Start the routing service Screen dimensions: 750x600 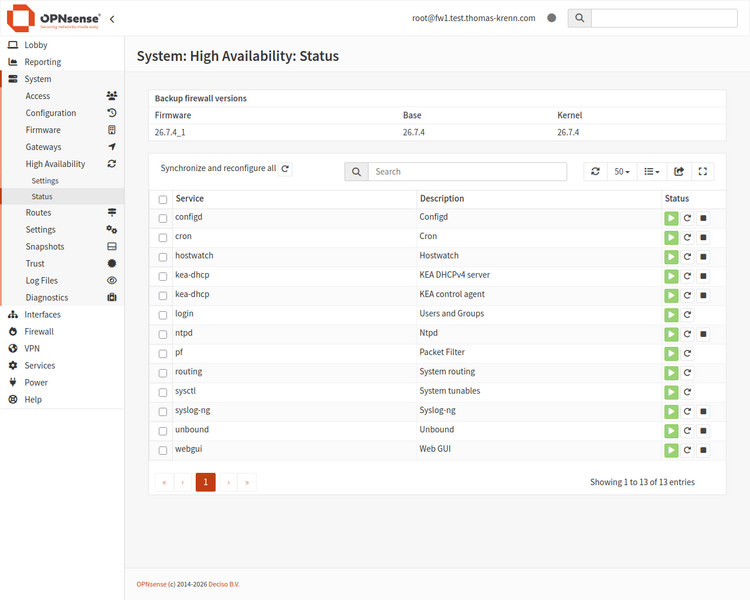click(671, 373)
